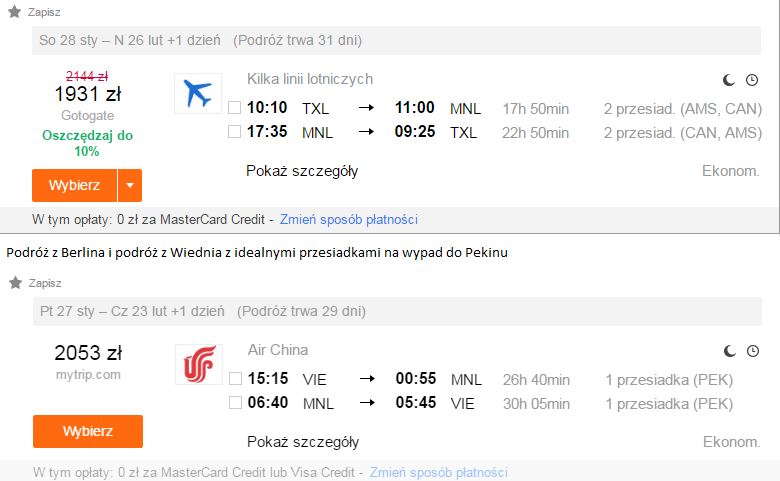
Task: Click Wybierz for the 2053 zł mytrip.com offer
Action: pyautogui.click(x=88, y=431)
